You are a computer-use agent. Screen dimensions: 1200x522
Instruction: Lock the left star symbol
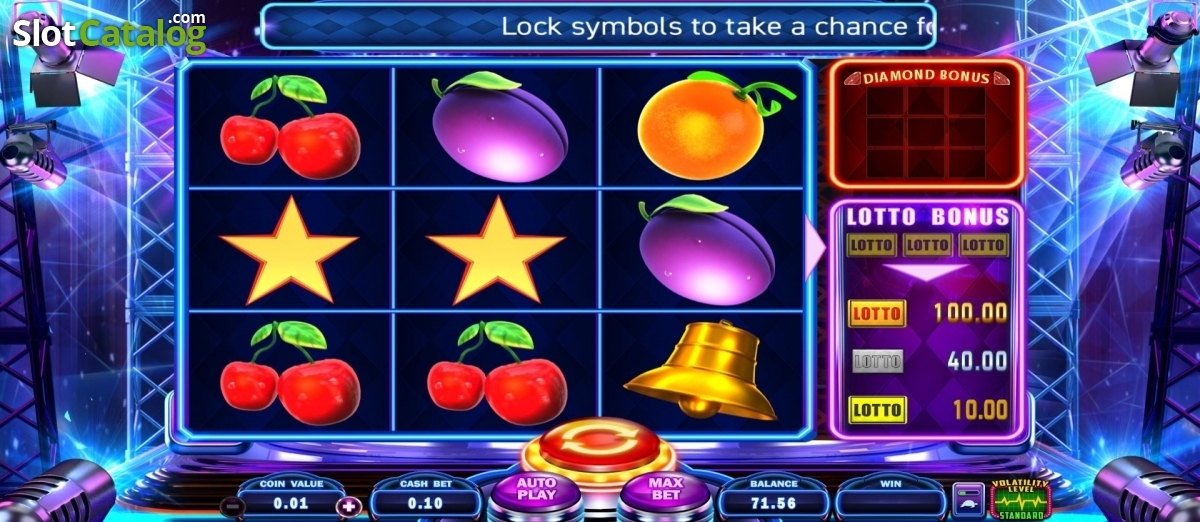[x=289, y=249]
